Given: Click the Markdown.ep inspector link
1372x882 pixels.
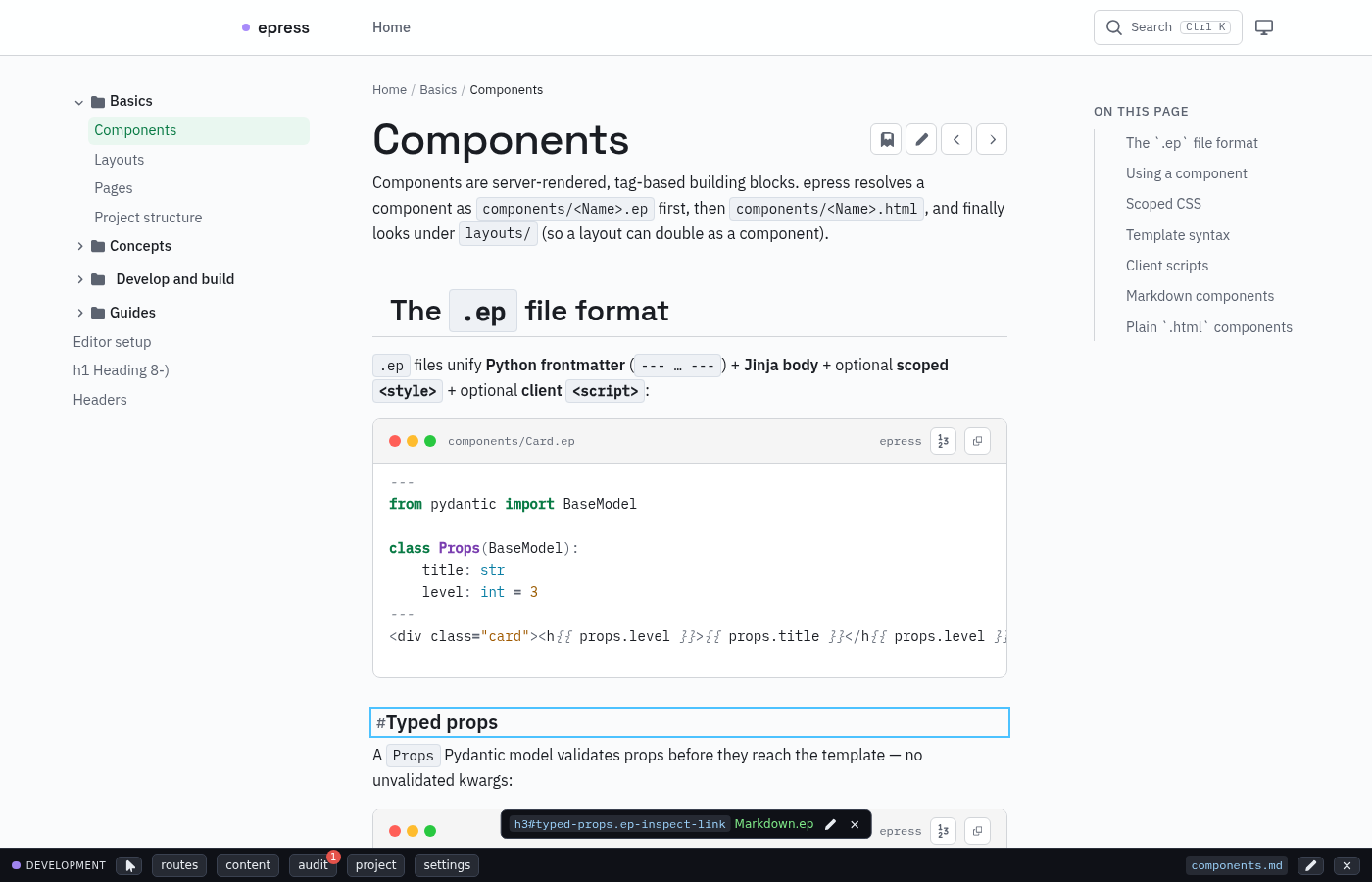Looking at the screenshot, I should tap(774, 824).
